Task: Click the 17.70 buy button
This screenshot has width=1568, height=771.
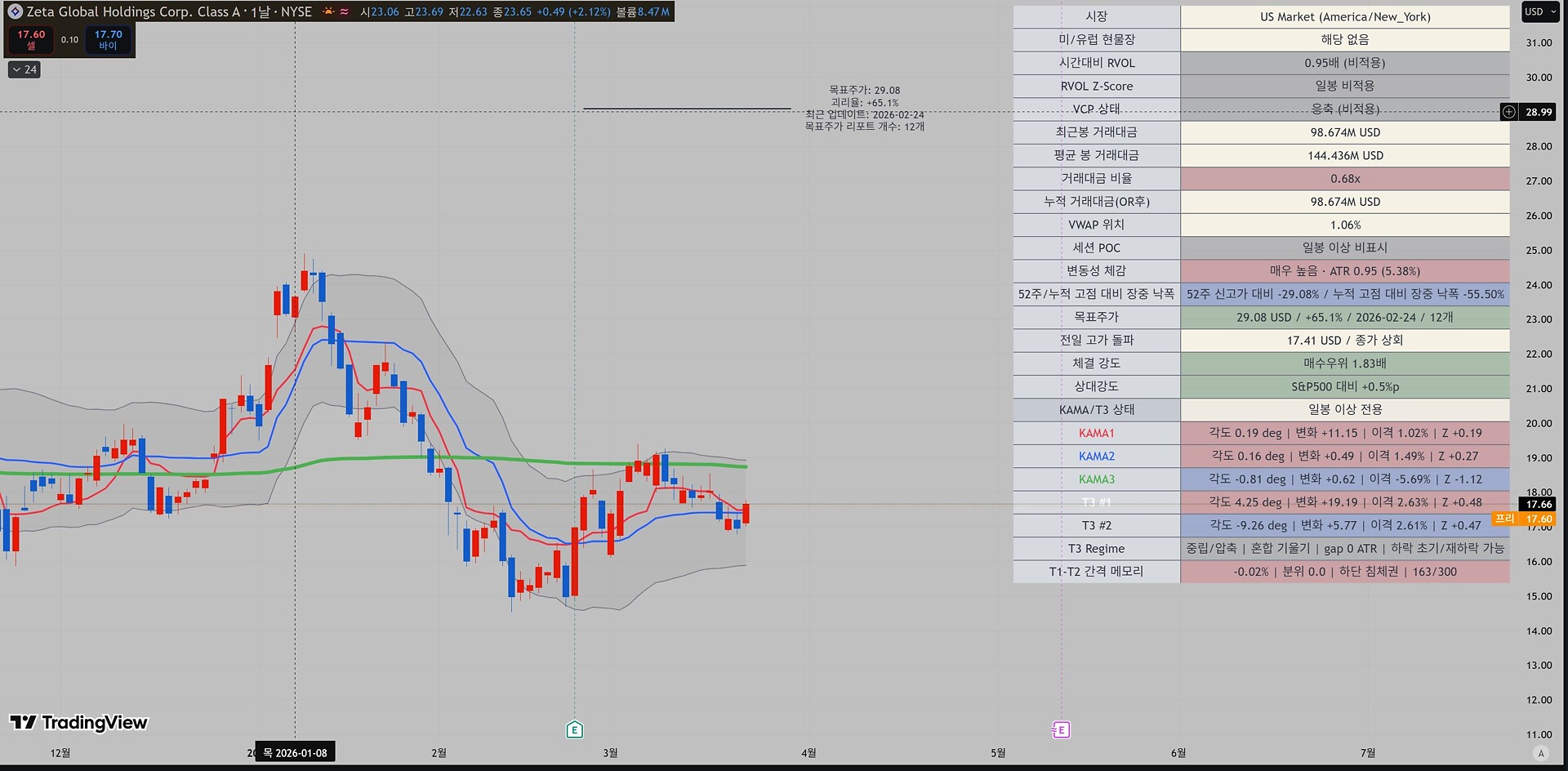Action: click(108, 39)
